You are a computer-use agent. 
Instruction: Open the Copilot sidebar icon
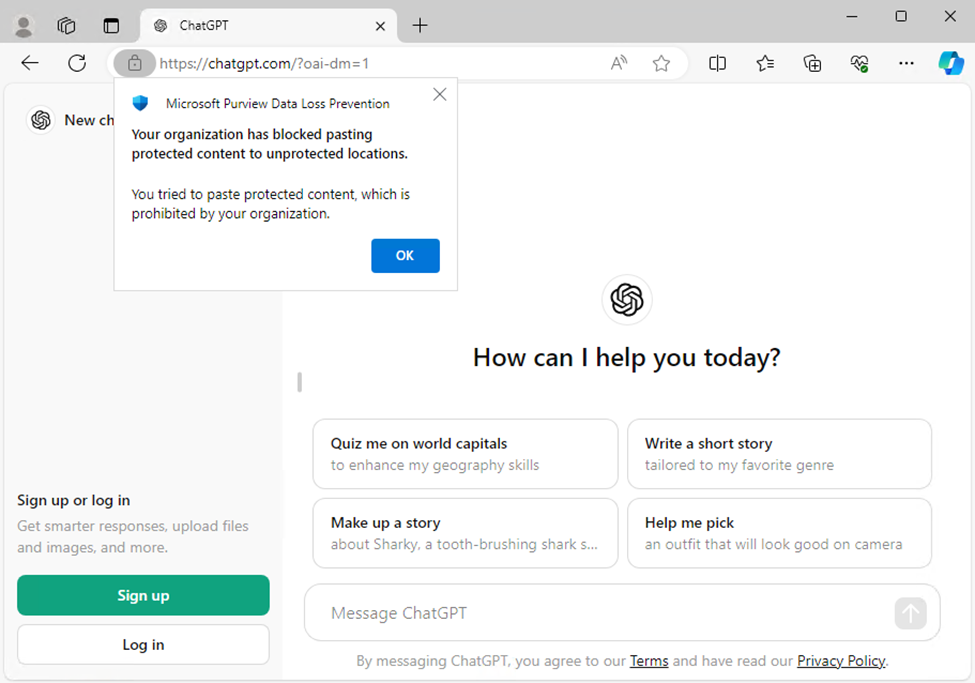pyautogui.click(x=951, y=63)
